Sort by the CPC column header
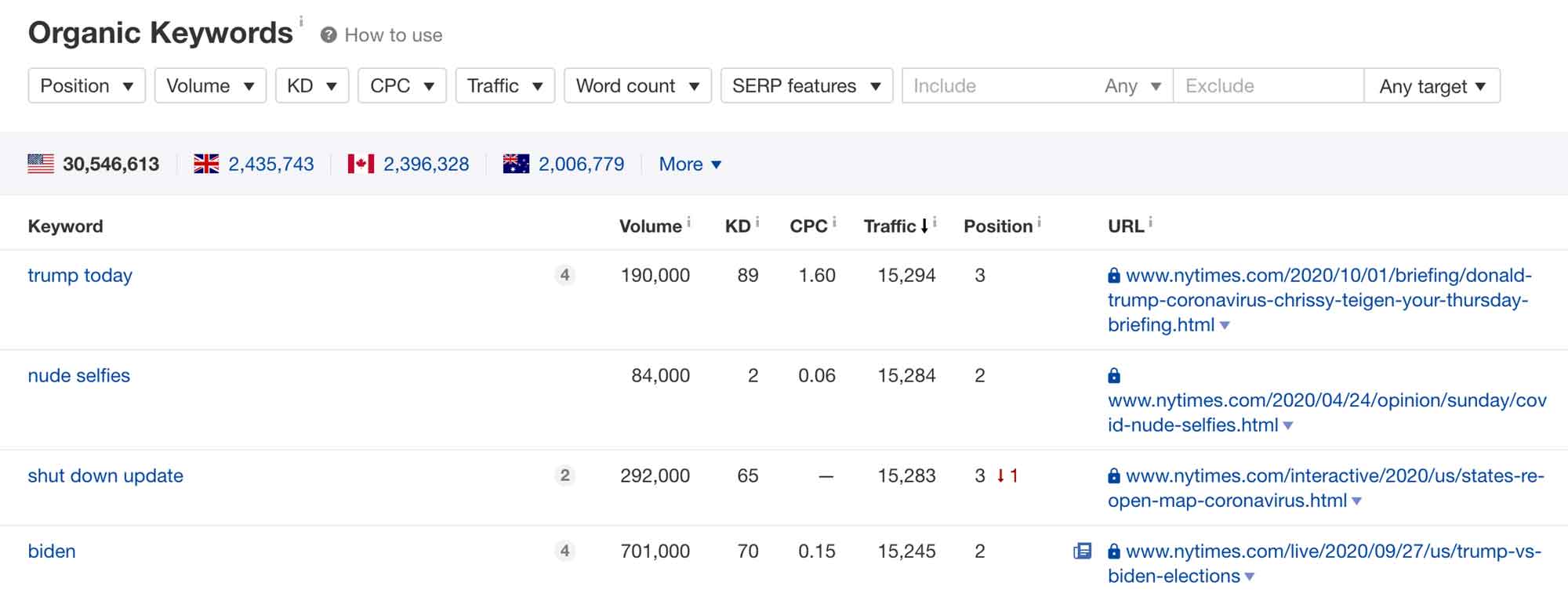The image size is (1568, 593). click(808, 226)
